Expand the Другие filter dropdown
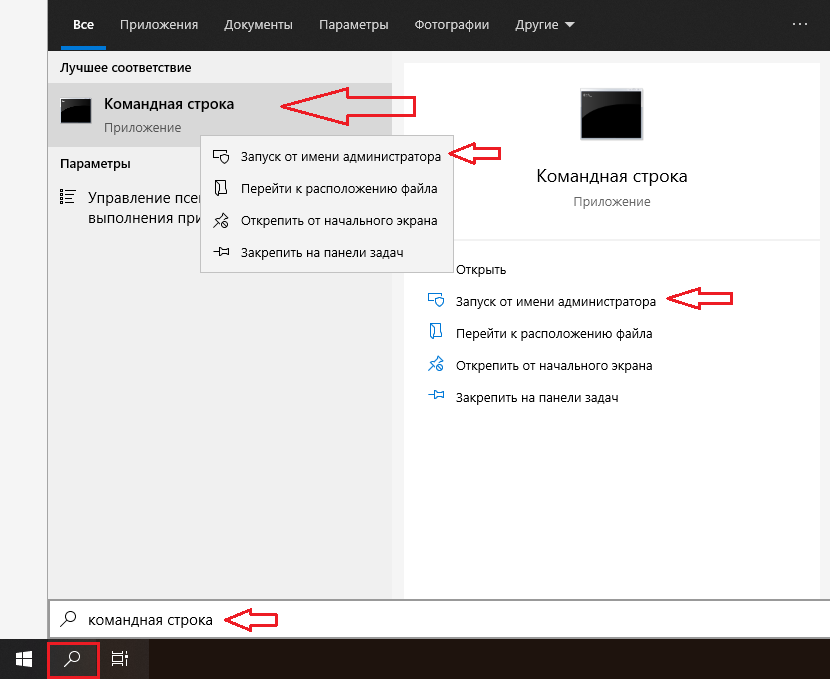The width and height of the screenshot is (830, 679). pos(544,24)
